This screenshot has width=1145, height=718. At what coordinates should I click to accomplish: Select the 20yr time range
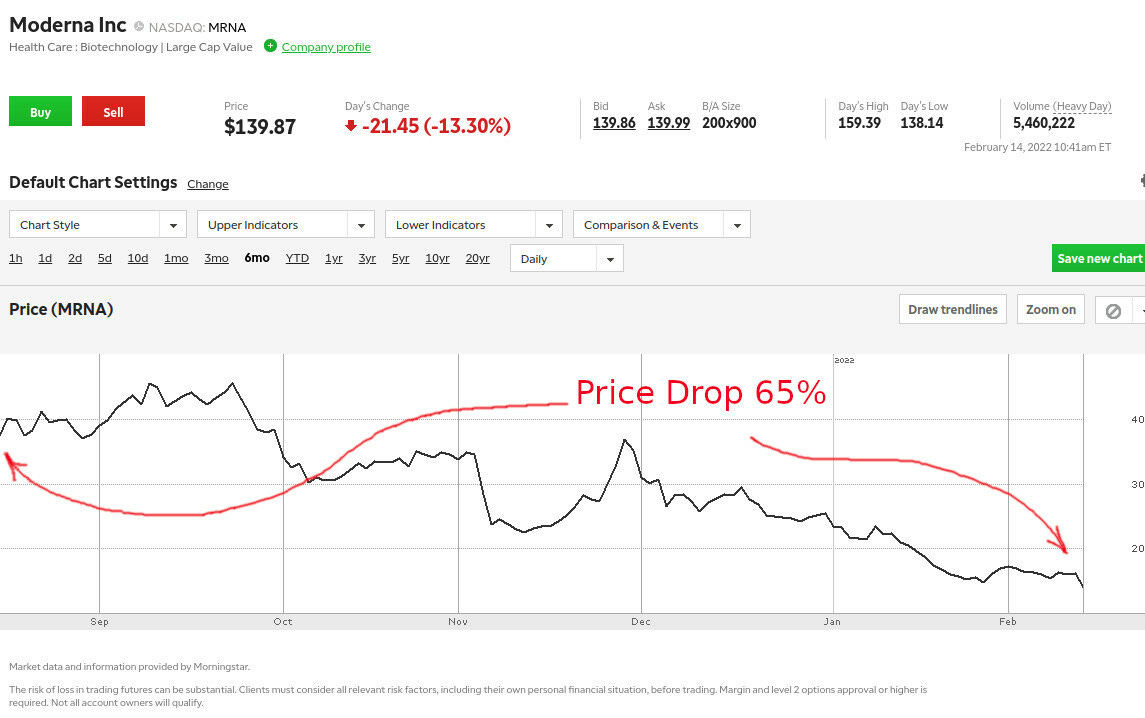tap(478, 258)
